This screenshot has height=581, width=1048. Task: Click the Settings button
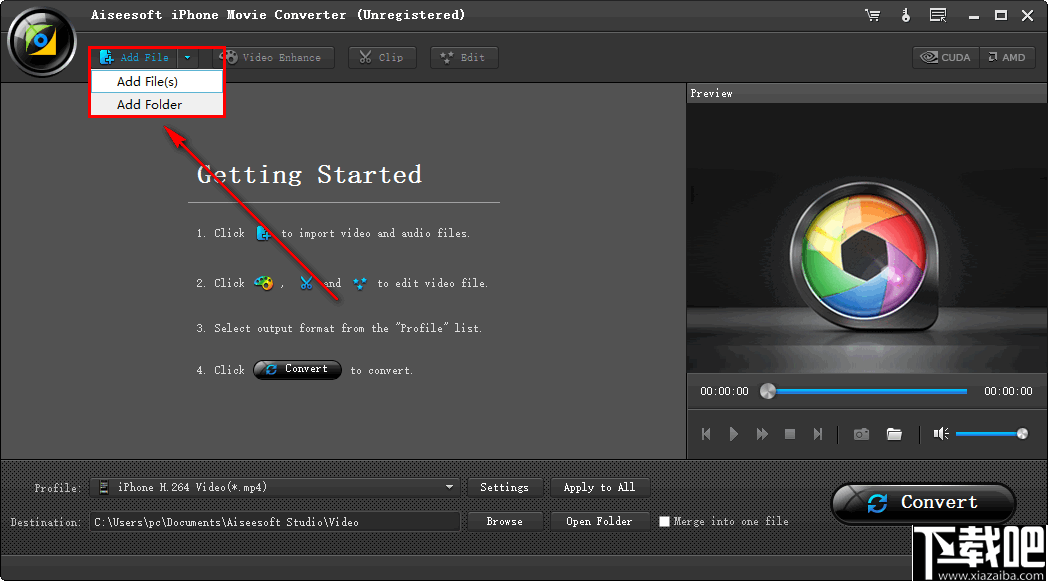pos(505,487)
